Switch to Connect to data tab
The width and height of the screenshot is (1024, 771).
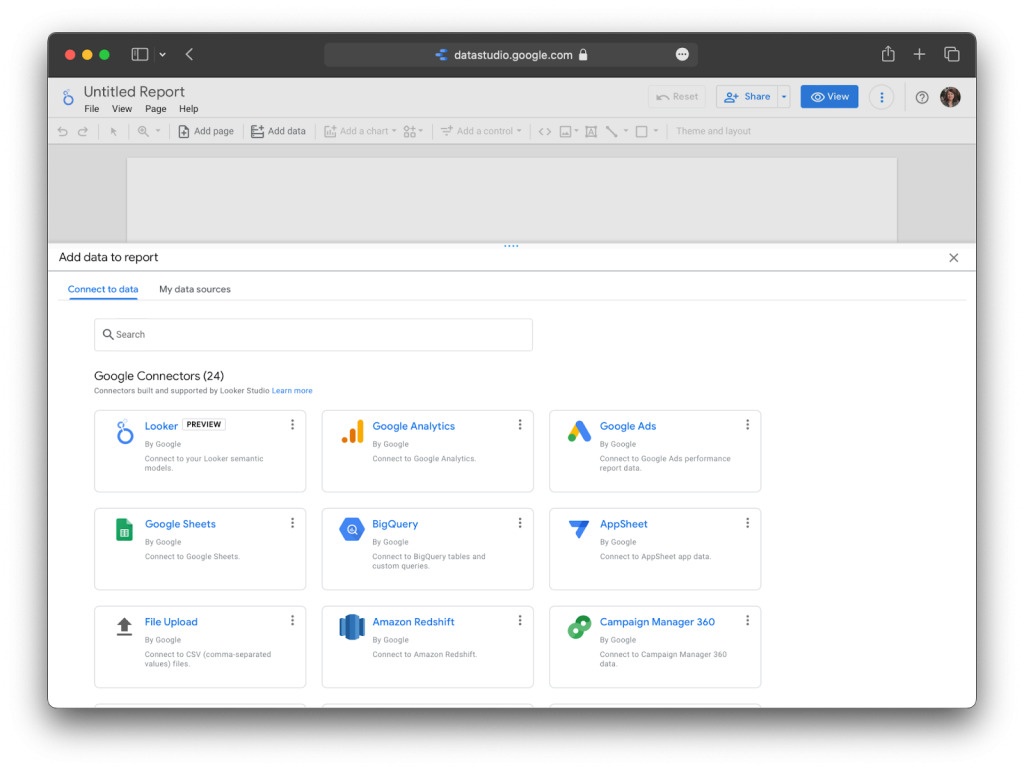[103, 289]
